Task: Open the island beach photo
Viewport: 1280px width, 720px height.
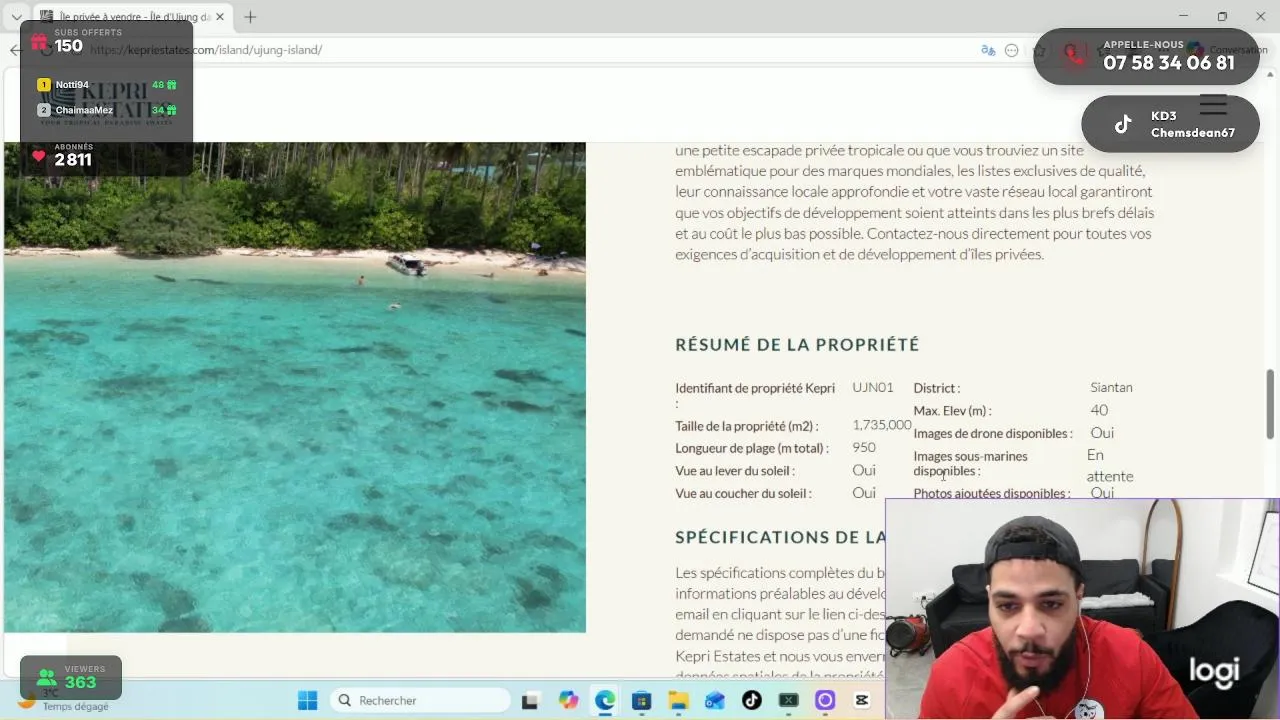Action: (x=295, y=387)
